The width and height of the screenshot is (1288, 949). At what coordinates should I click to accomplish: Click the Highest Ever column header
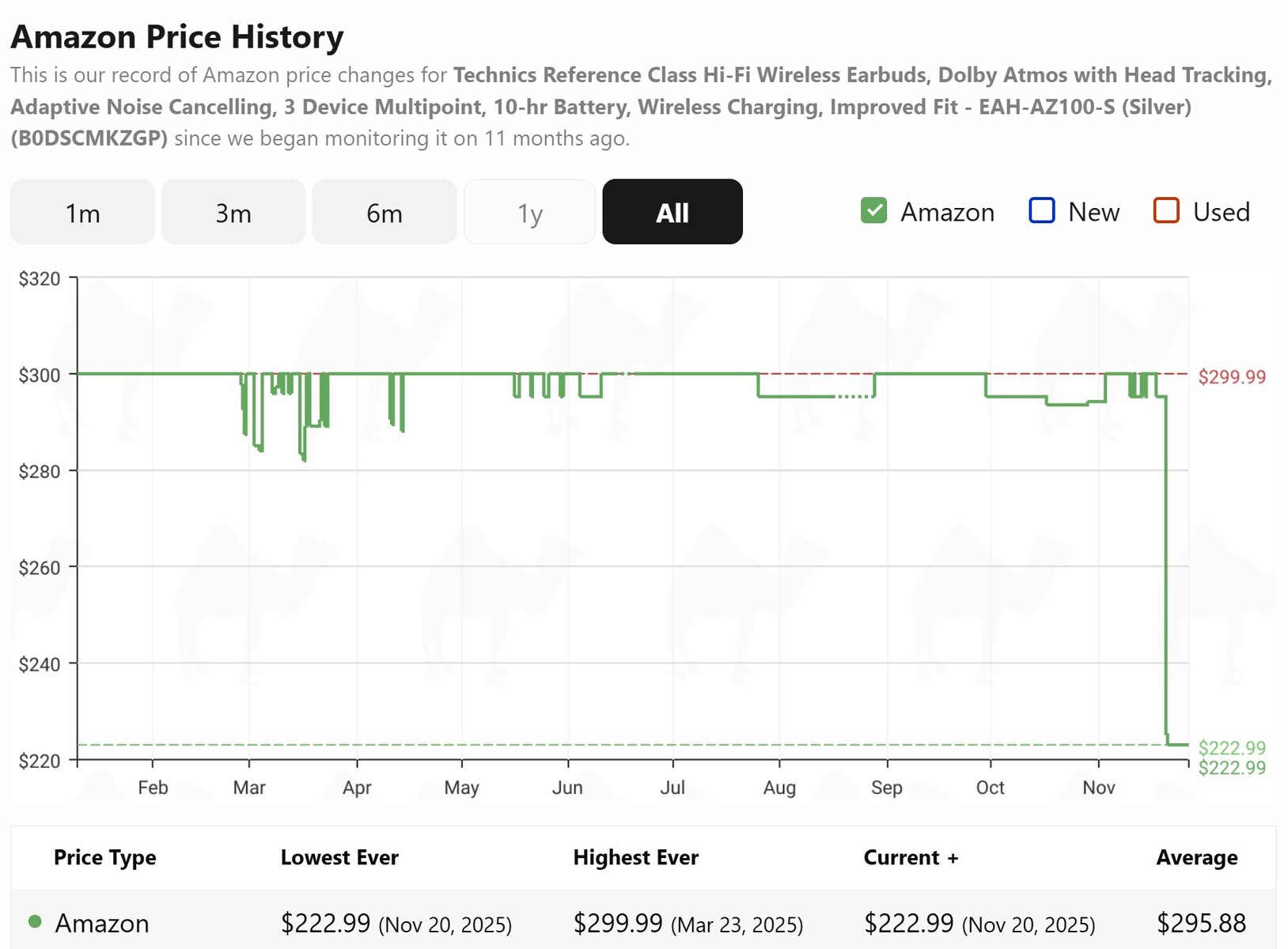(635, 858)
